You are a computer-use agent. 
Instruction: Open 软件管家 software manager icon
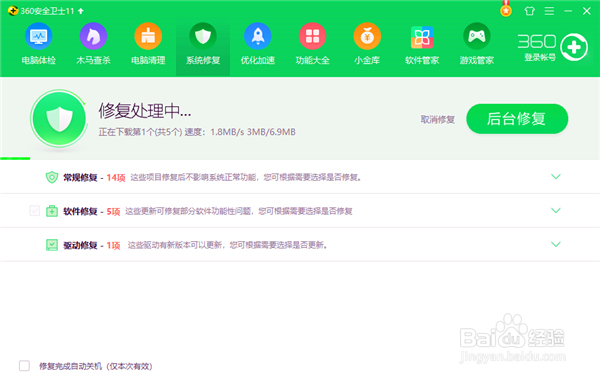422,37
